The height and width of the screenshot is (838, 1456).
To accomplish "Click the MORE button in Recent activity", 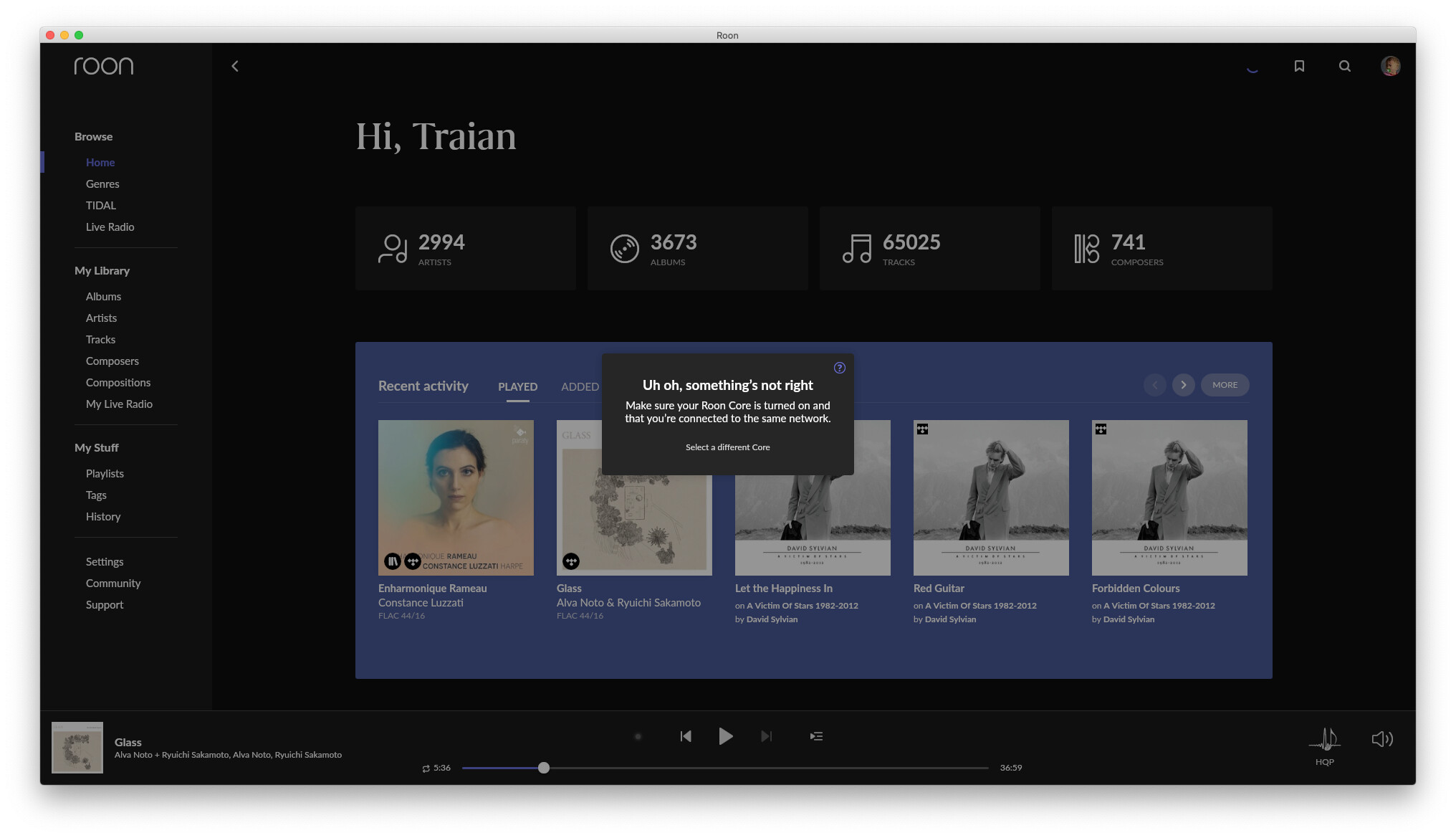I will tap(1225, 385).
